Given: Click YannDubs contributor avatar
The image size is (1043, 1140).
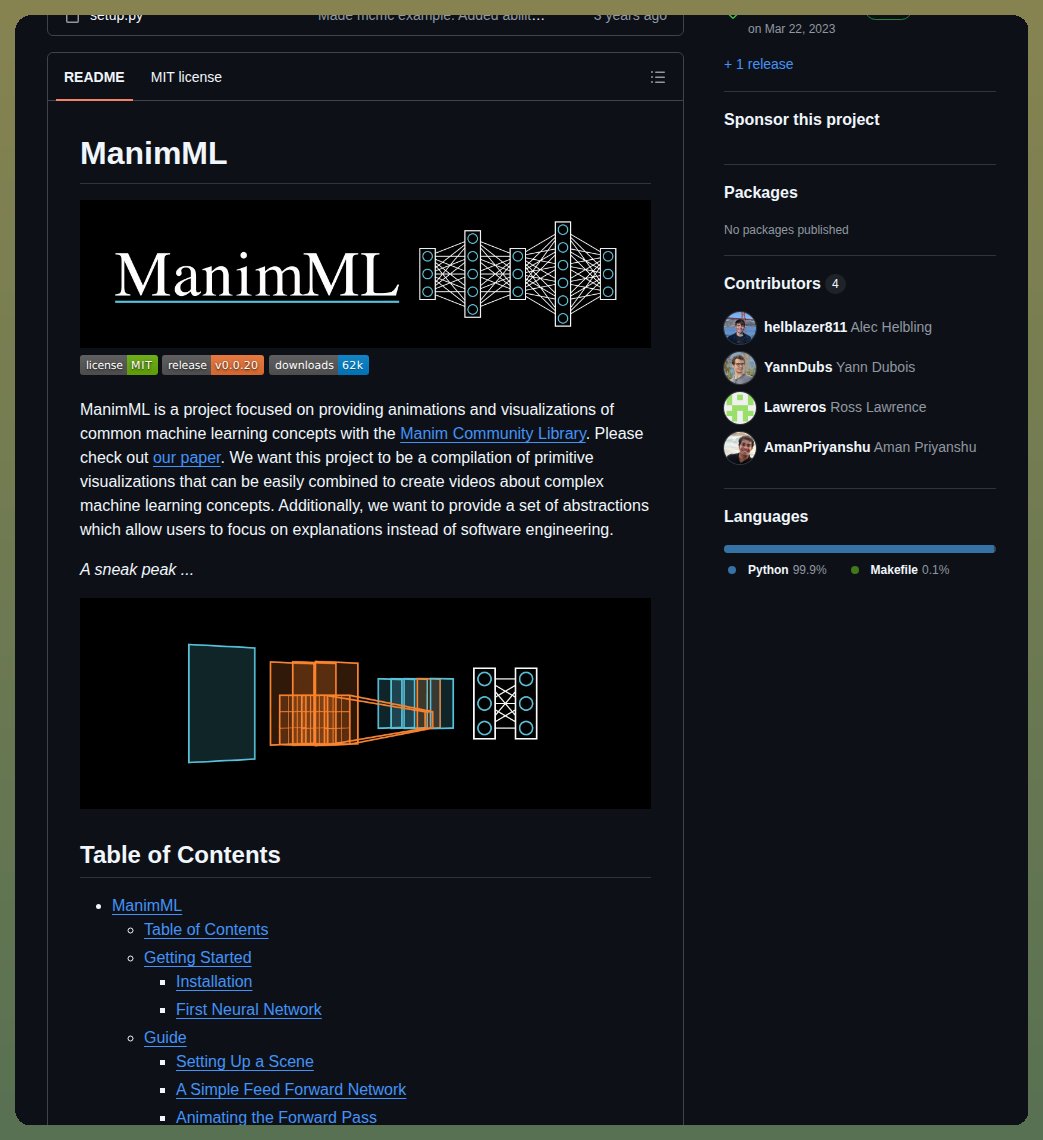Looking at the screenshot, I should (740, 368).
